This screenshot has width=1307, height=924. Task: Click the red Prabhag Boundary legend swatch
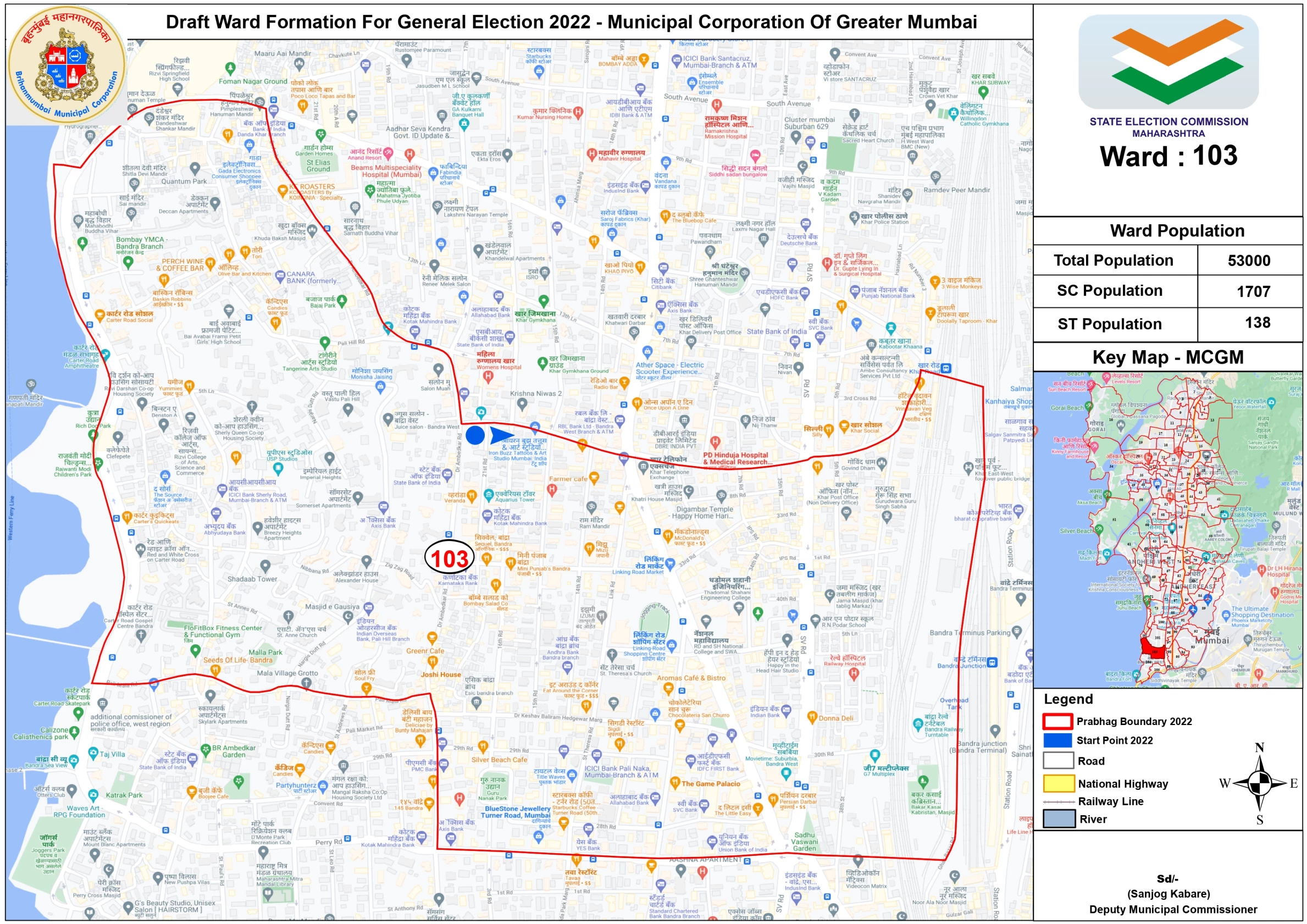click(1057, 721)
